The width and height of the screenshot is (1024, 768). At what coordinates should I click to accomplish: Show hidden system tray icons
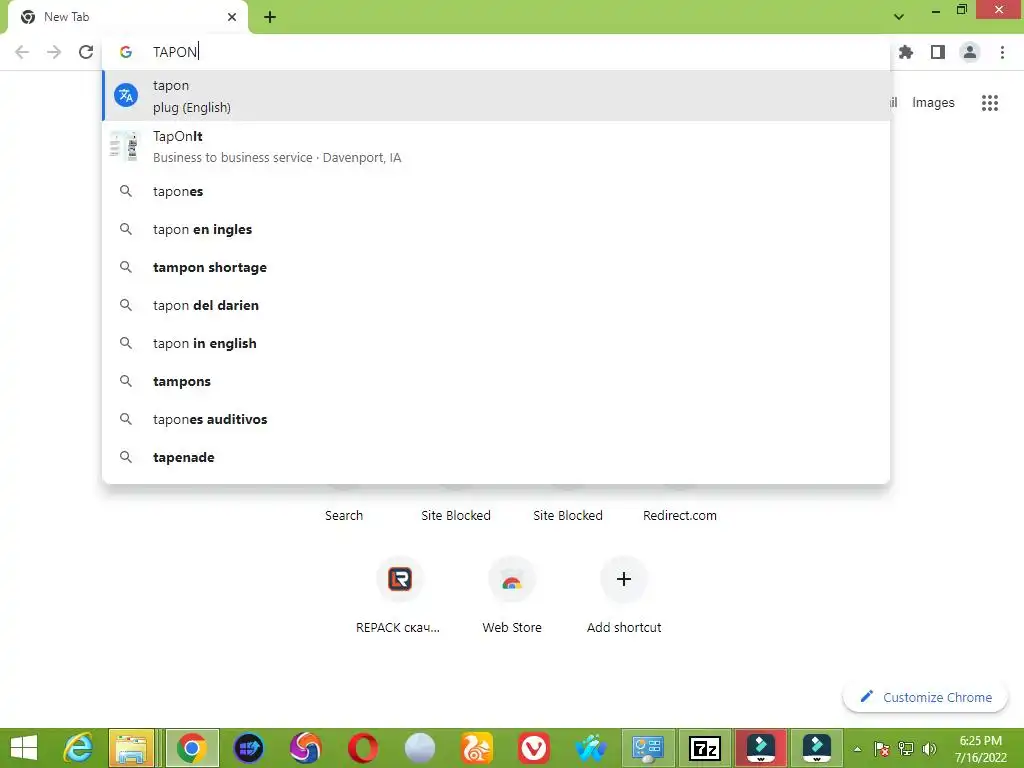(857, 749)
